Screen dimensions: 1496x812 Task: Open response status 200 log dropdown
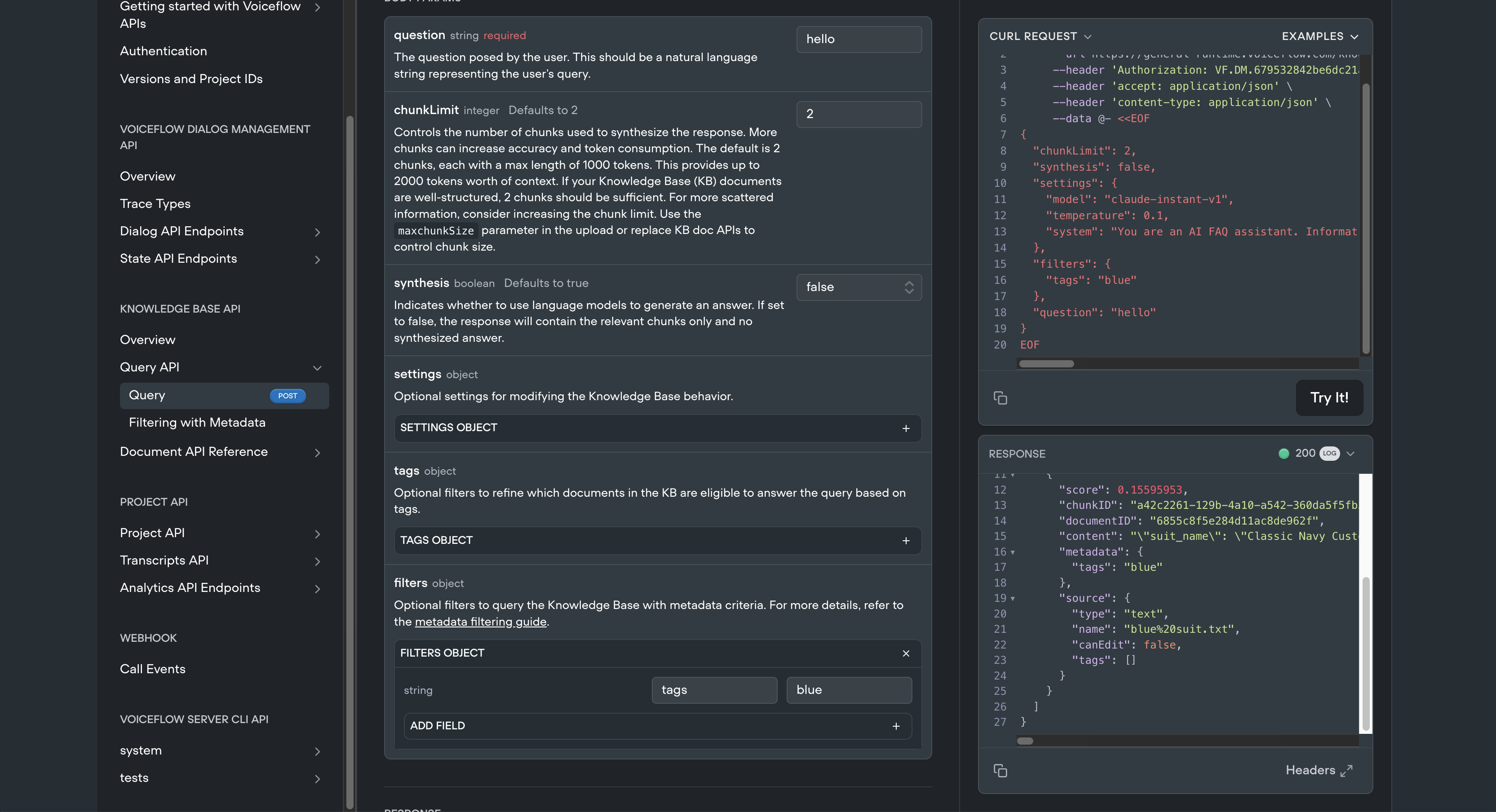coord(1350,454)
